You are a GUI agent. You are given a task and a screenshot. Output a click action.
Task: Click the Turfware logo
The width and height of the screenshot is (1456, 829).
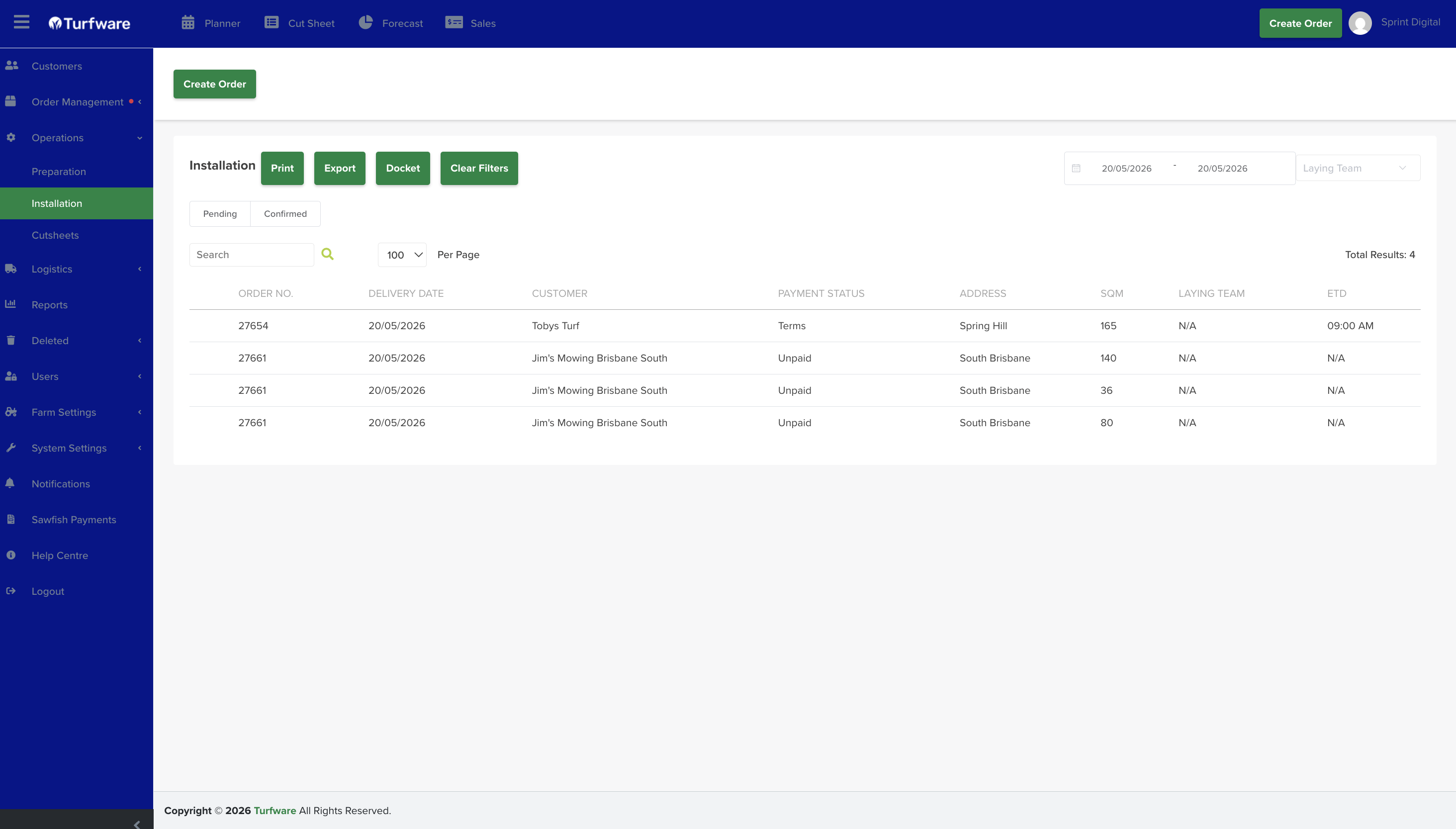pyautogui.click(x=90, y=23)
